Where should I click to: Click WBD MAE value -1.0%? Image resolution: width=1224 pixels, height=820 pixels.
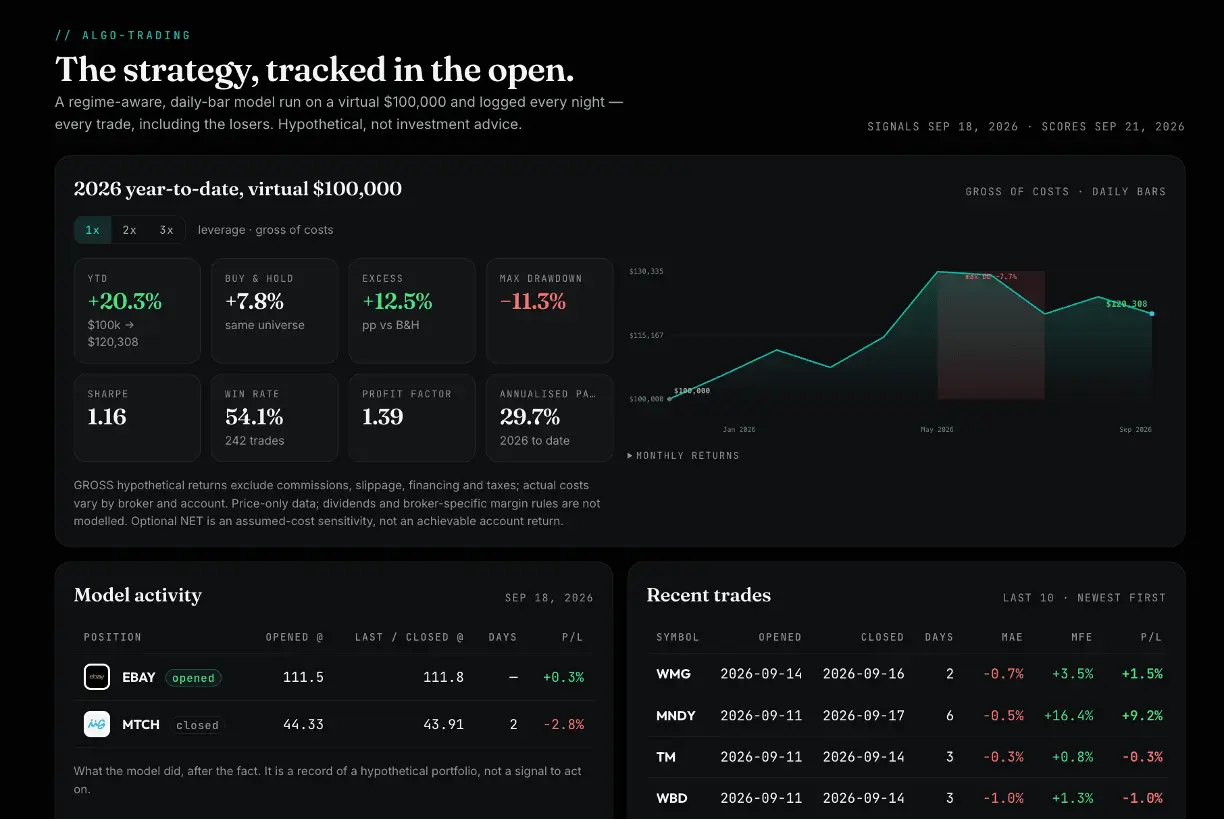(x=1003, y=798)
